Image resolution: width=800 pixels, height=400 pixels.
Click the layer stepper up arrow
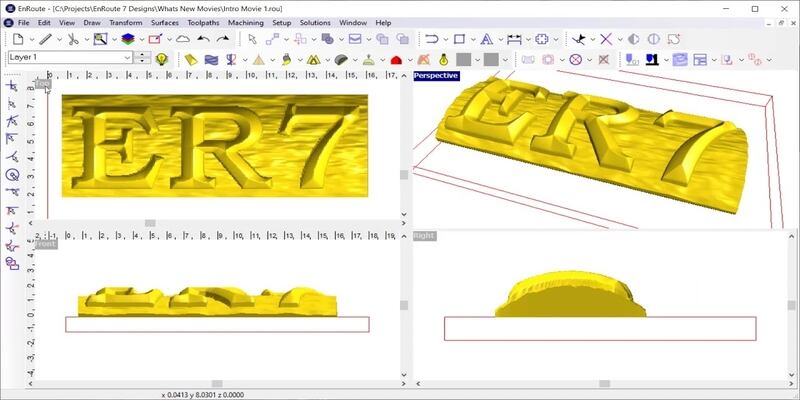point(144,54)
